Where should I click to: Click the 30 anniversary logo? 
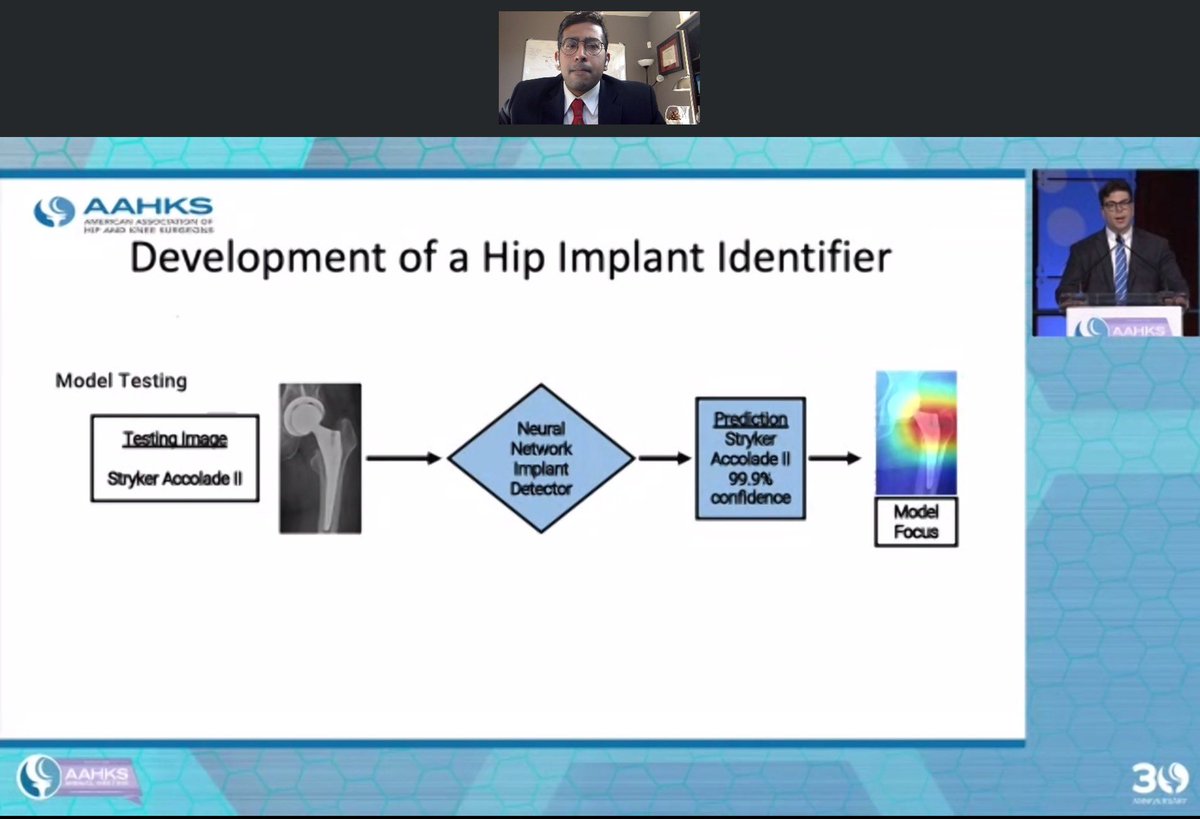tap(1159, 780)
